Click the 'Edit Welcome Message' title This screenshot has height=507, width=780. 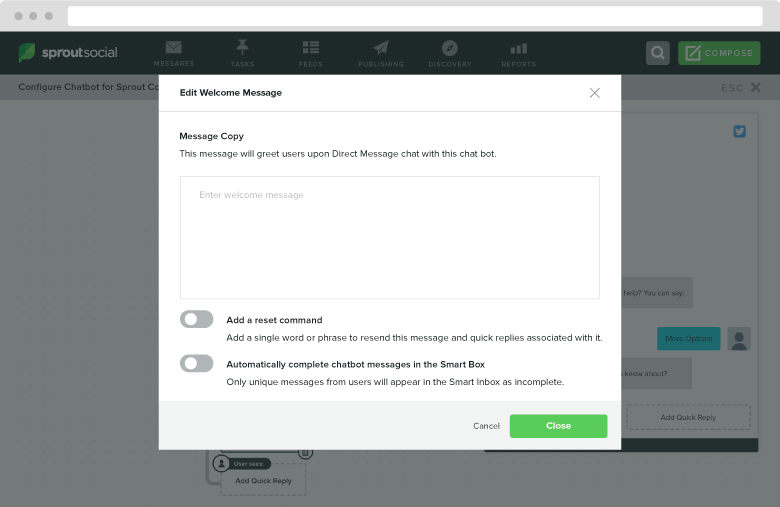[x=230, y=93]
